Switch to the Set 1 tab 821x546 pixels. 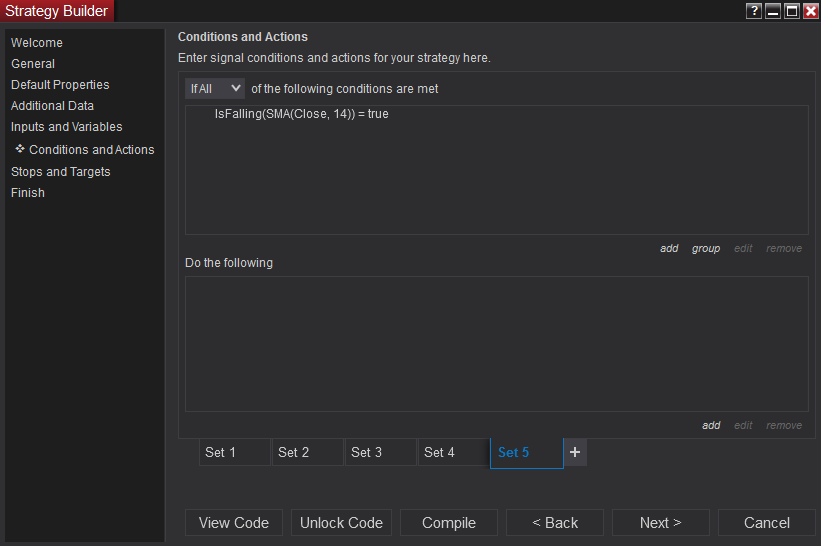tap(234, 452)
